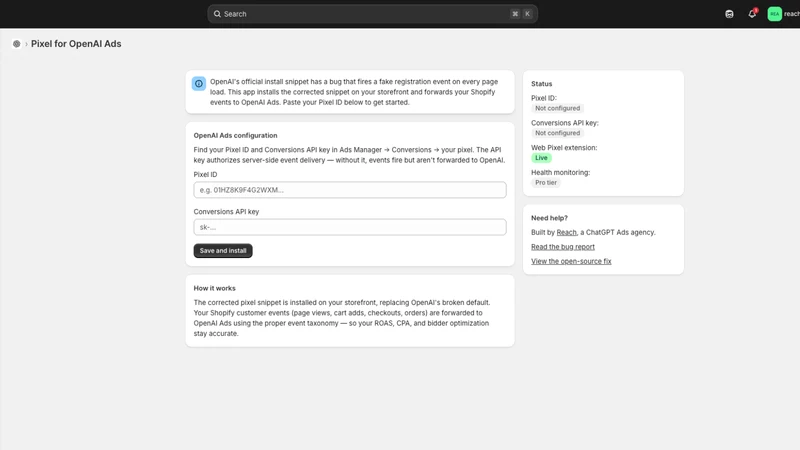
Task: Focus the Conversions API key field
Action: [350, 227]
